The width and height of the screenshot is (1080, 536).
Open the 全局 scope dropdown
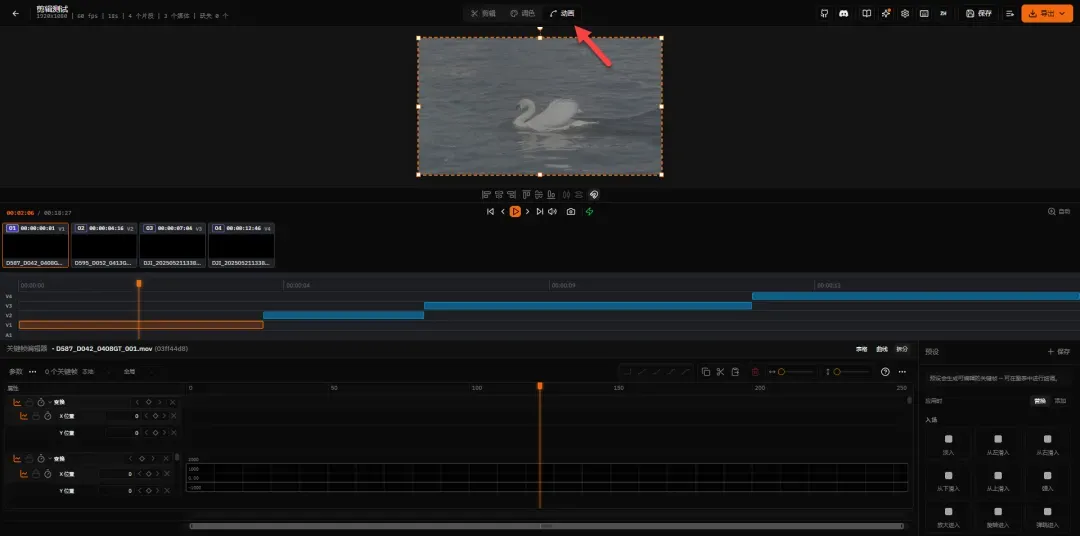click(x=140, y=371)
